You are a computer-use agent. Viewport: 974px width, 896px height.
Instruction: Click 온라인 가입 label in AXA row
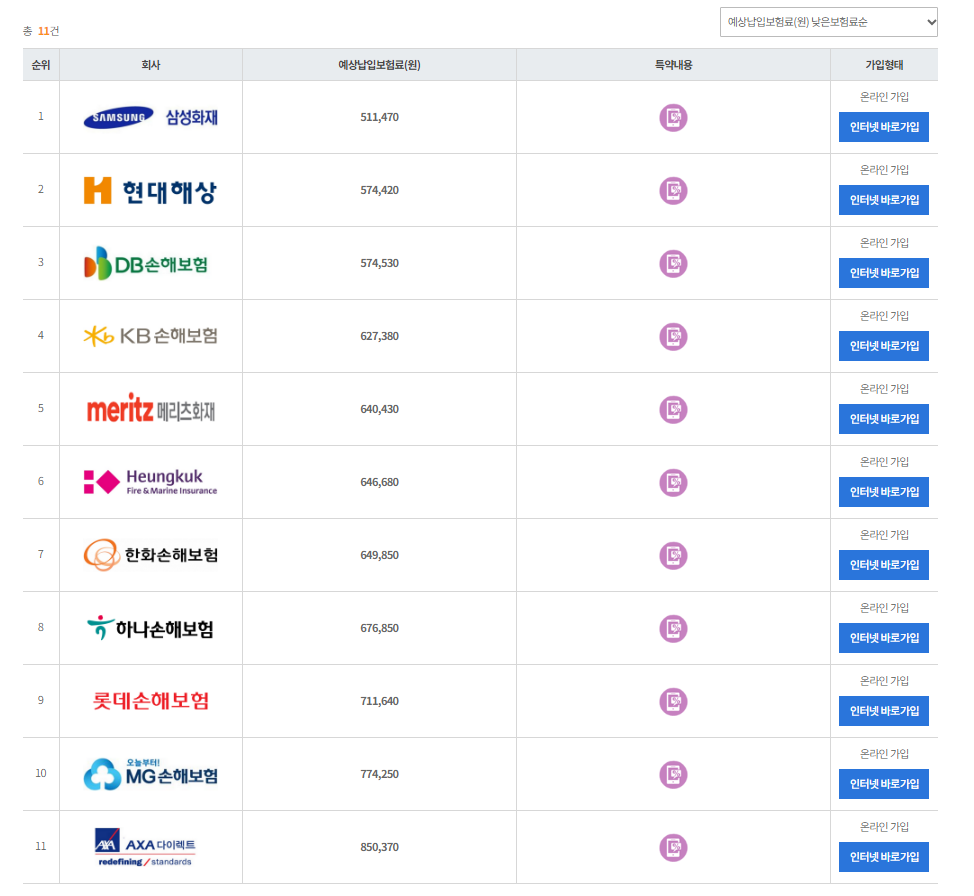pos(884,827)
